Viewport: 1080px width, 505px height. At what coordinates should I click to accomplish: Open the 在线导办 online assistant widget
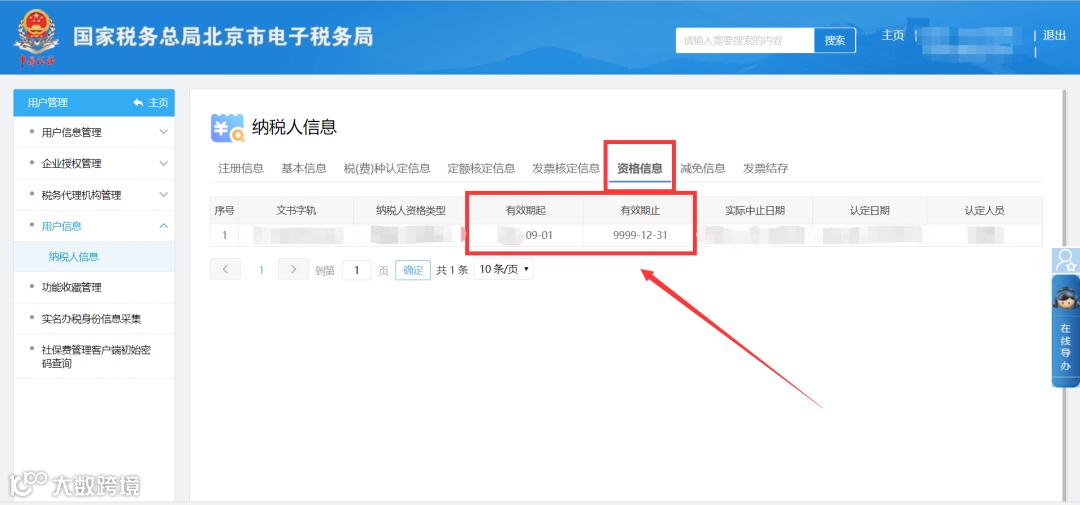[x=1066, y=331]
